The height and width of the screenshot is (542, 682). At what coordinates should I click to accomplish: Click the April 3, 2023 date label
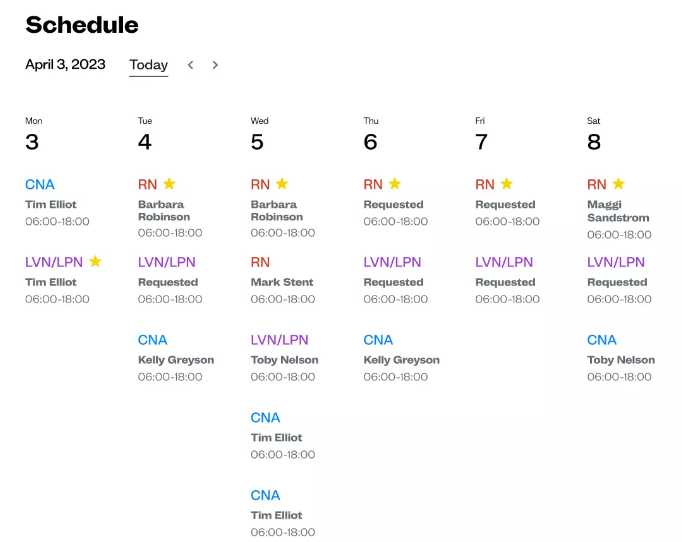pyautogui.click(x=65, y=65)
